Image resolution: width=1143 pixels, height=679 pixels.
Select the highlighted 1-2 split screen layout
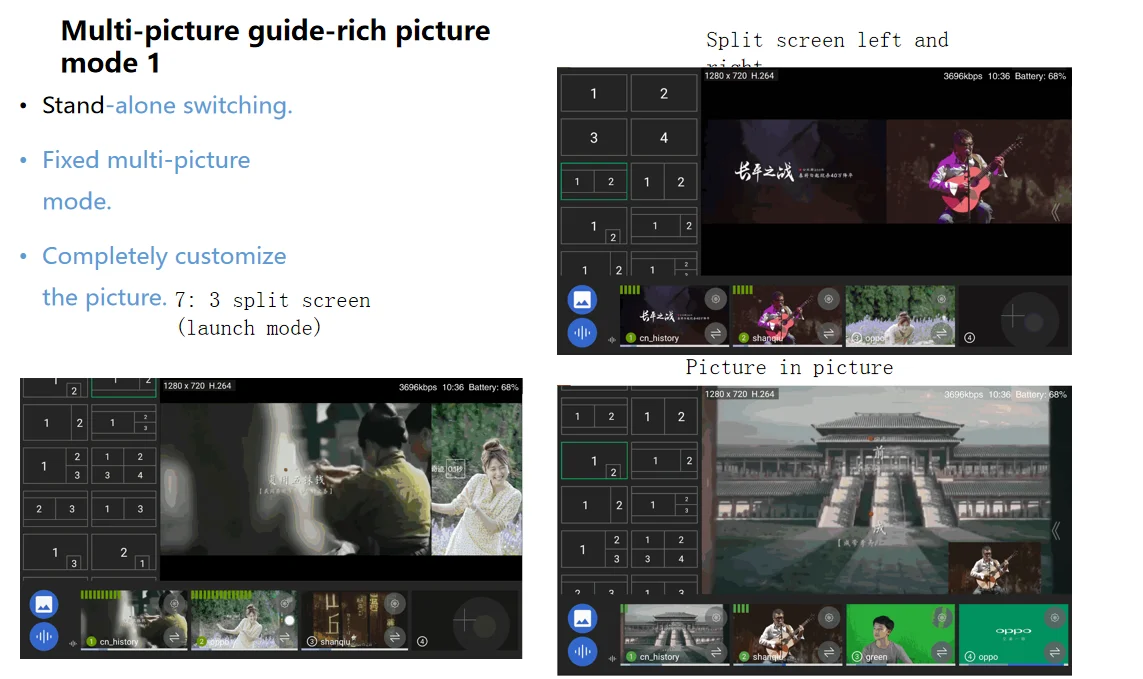click(594, 181)
